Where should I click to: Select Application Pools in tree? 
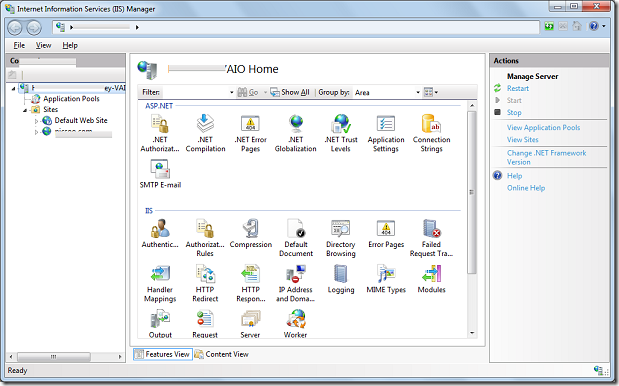[71, 99]
